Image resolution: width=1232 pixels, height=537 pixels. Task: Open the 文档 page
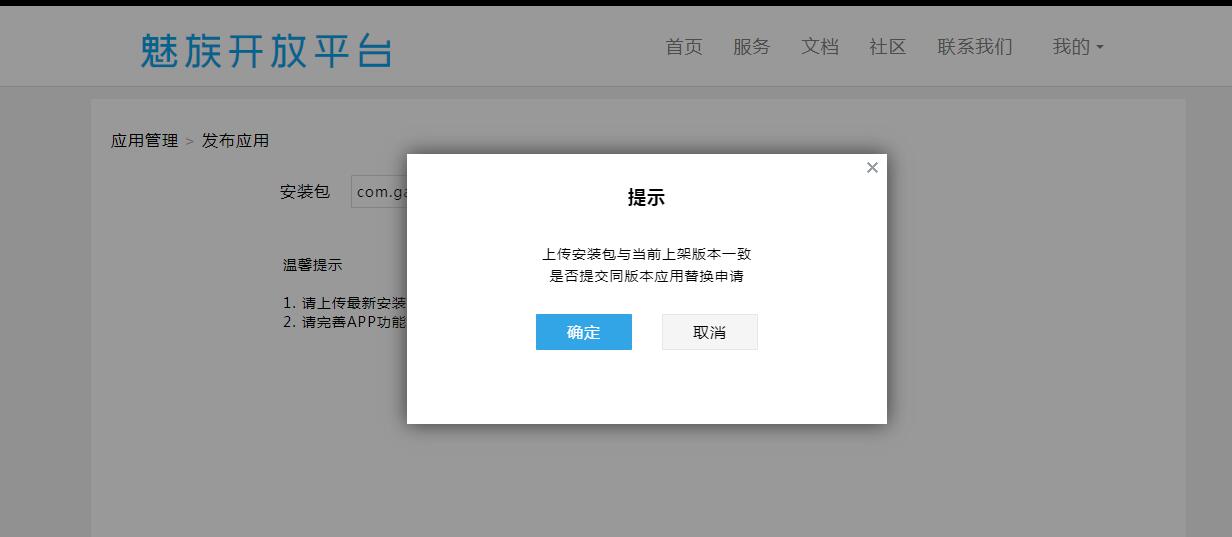pos(820,47)
